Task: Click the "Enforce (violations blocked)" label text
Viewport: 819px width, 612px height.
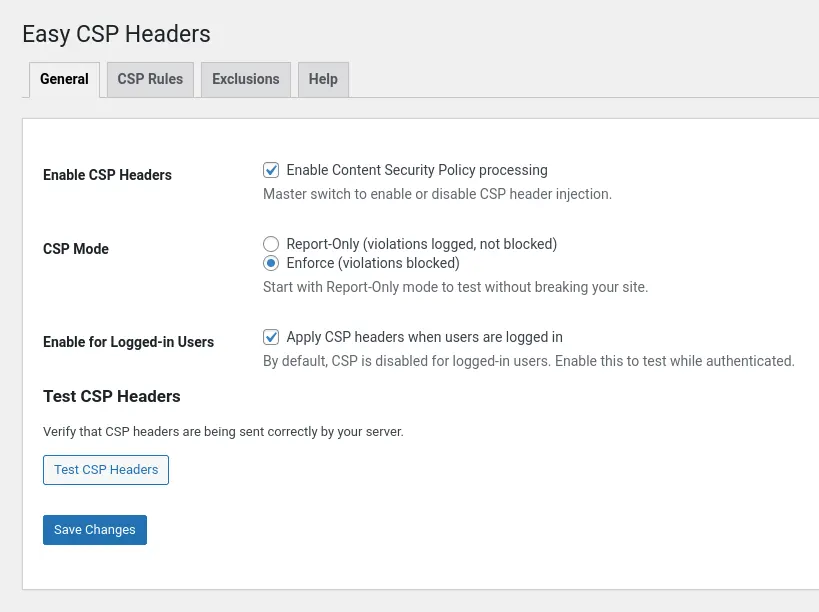Action: [x=373, y=264]
